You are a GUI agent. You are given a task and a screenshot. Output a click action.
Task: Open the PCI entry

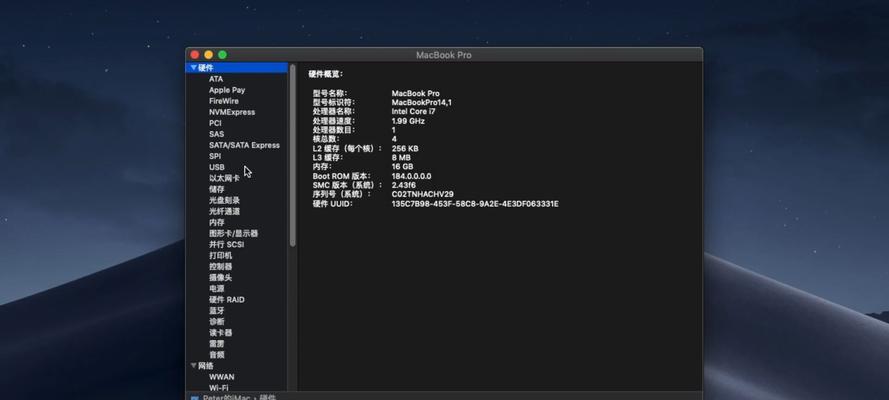215,123
